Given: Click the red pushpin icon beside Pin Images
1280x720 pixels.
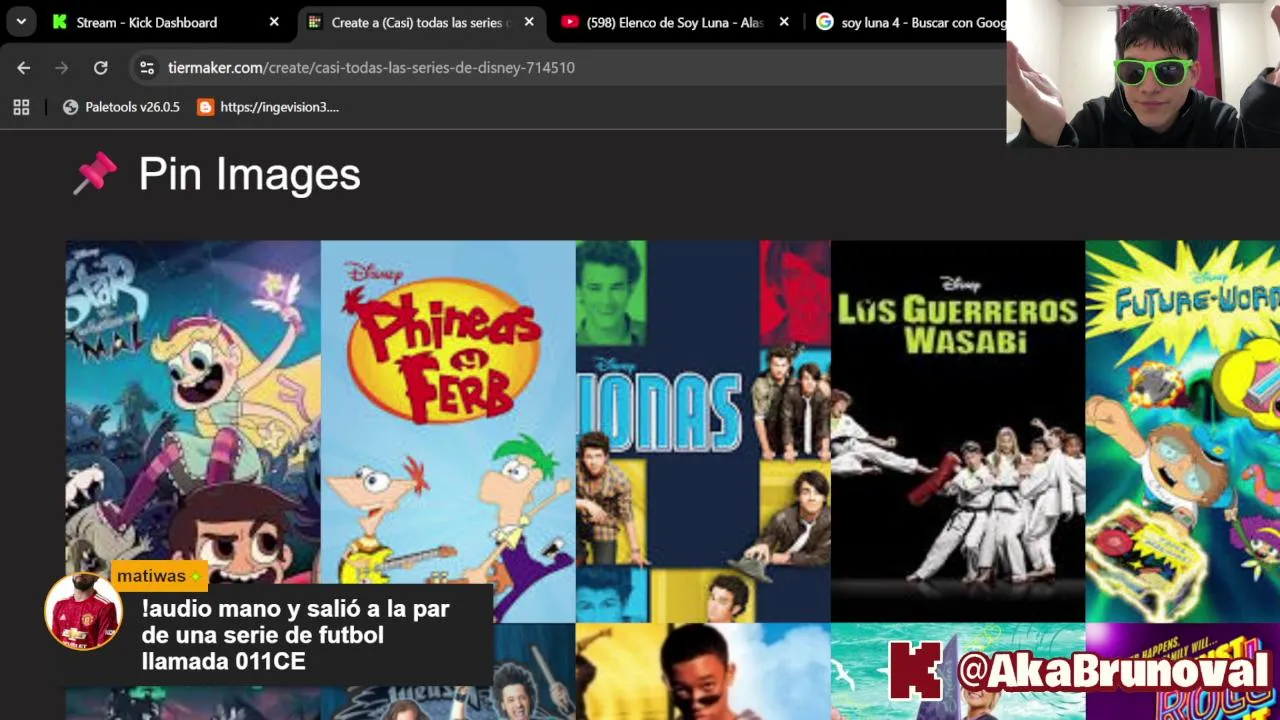Looking at the screenshot, I should [x=96, y=174].
